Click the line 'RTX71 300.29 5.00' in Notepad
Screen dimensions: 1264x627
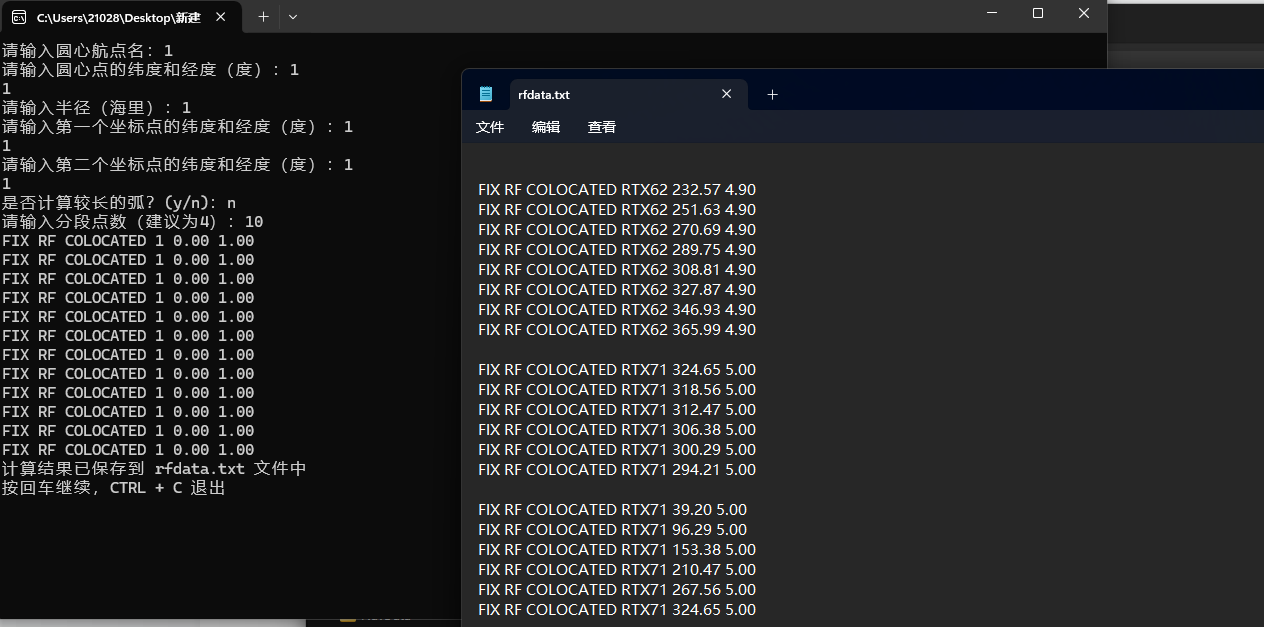pos(617,449)
